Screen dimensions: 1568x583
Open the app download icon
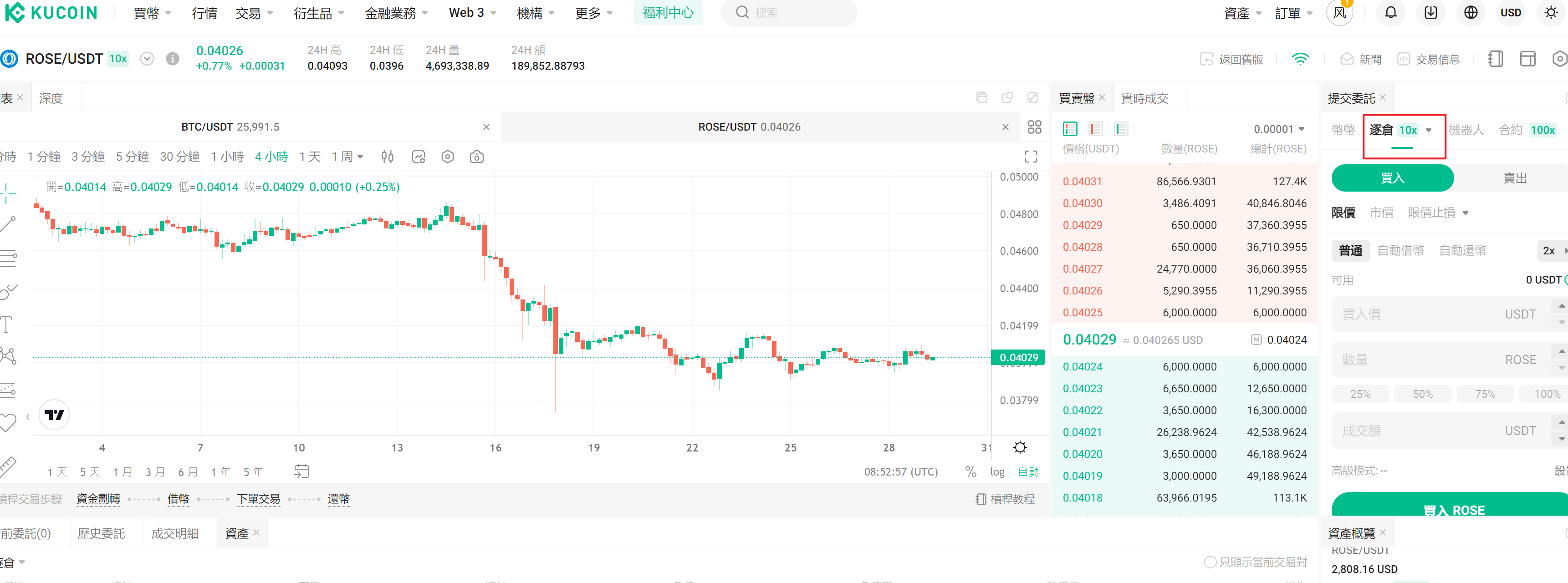[1430, 13]
